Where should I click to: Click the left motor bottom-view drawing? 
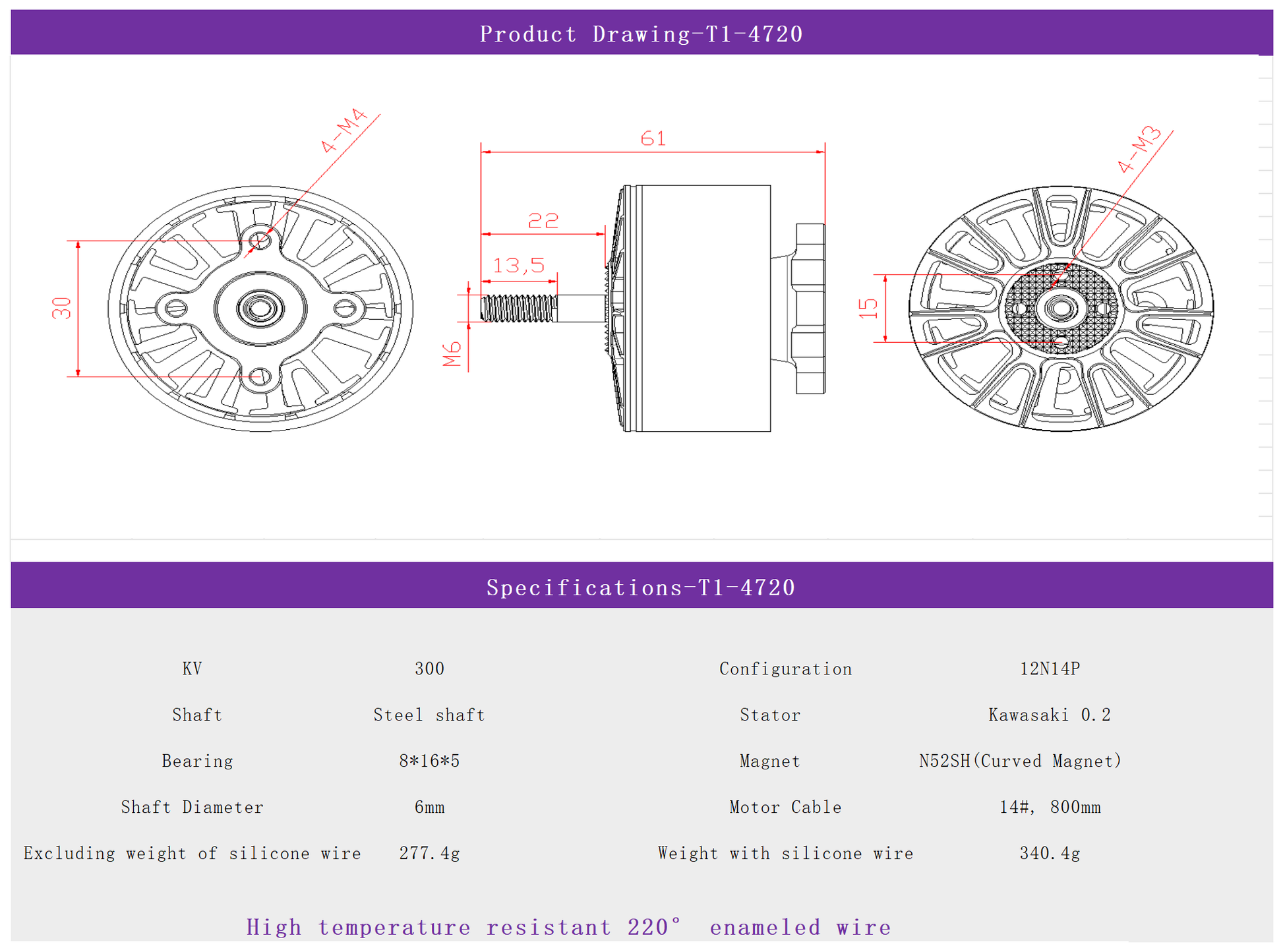260,309
